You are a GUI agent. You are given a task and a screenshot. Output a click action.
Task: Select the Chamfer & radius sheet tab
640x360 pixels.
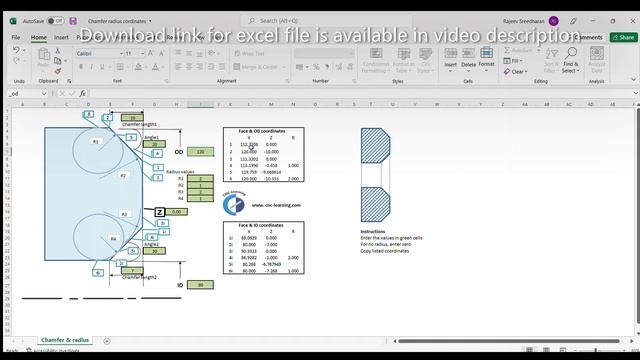65,340
